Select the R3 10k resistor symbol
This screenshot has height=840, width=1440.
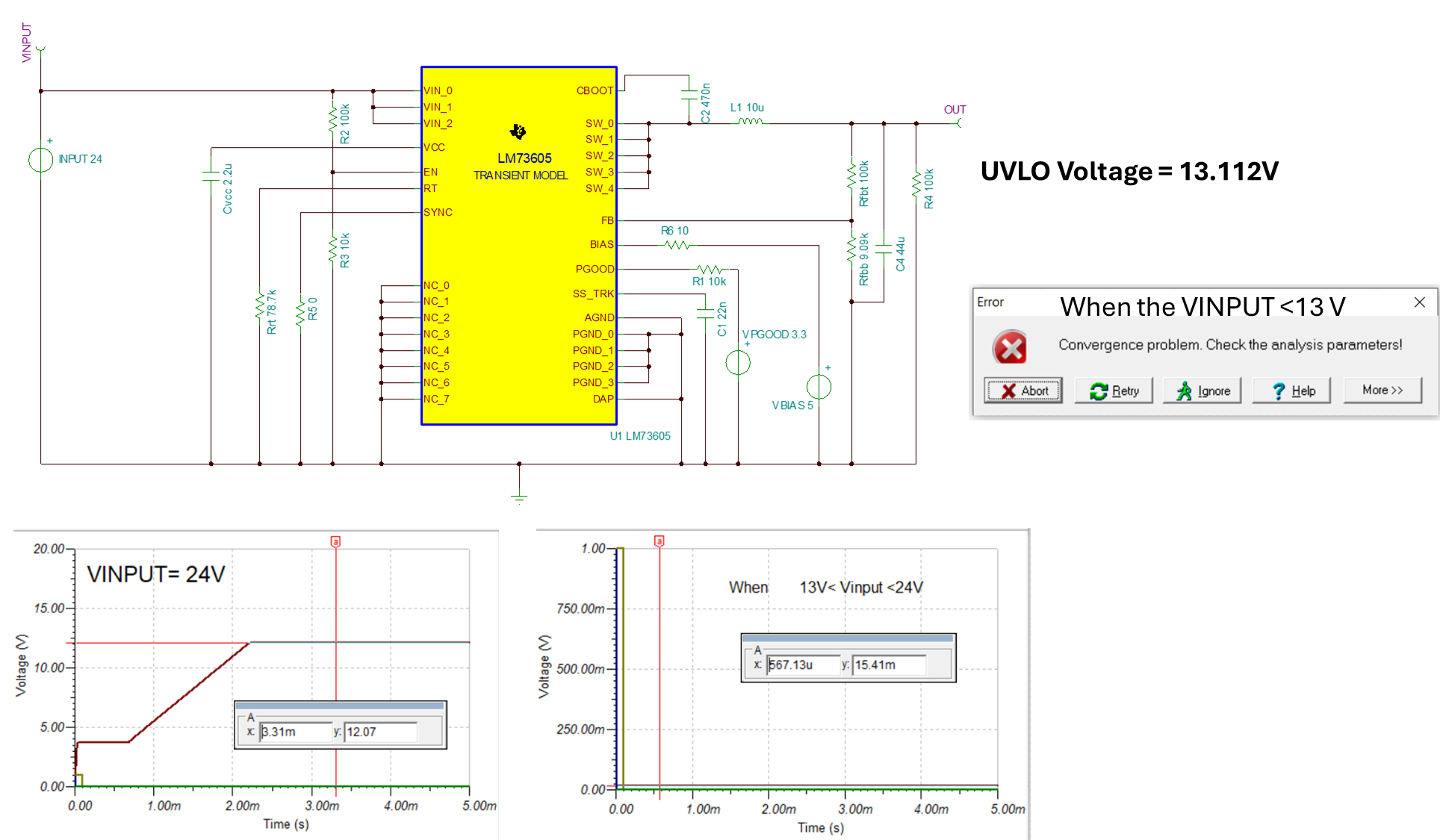tap(332, 250)
